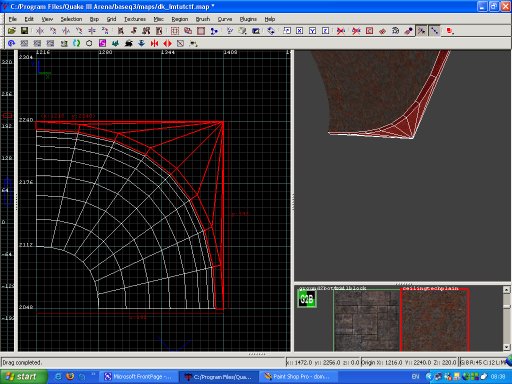Image resolution: width=512 pixels, height=384 pixels.
Task: Open the Selection menu
Action: [x=71, y=19]
